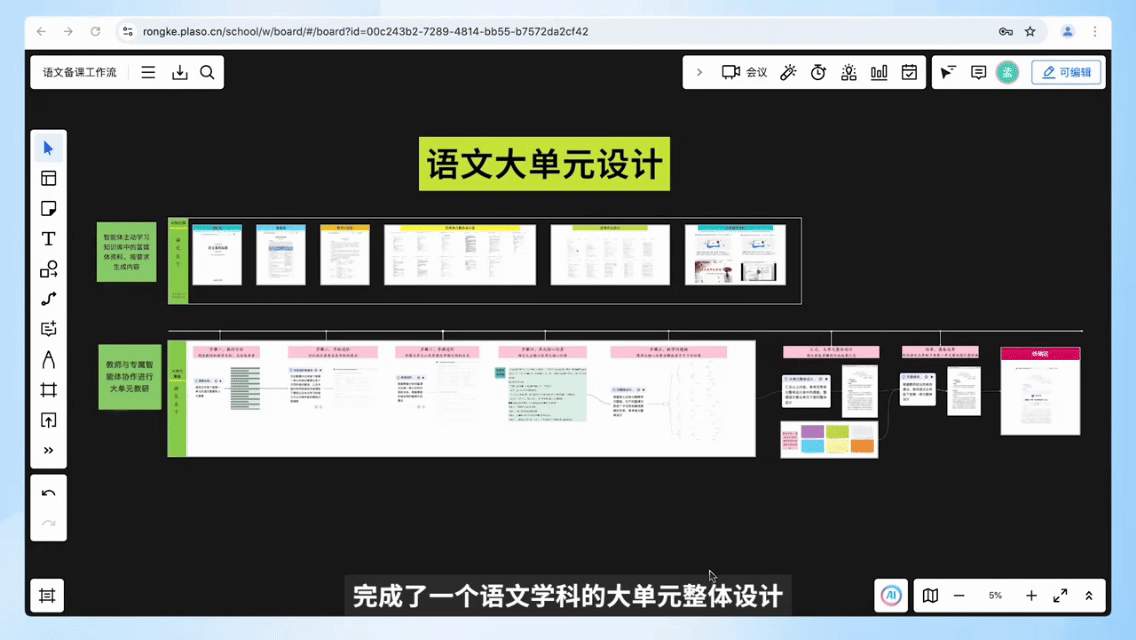Screen dimensions: 1136x640
Task: Open the minimap icon
Action: click(930, 596)
